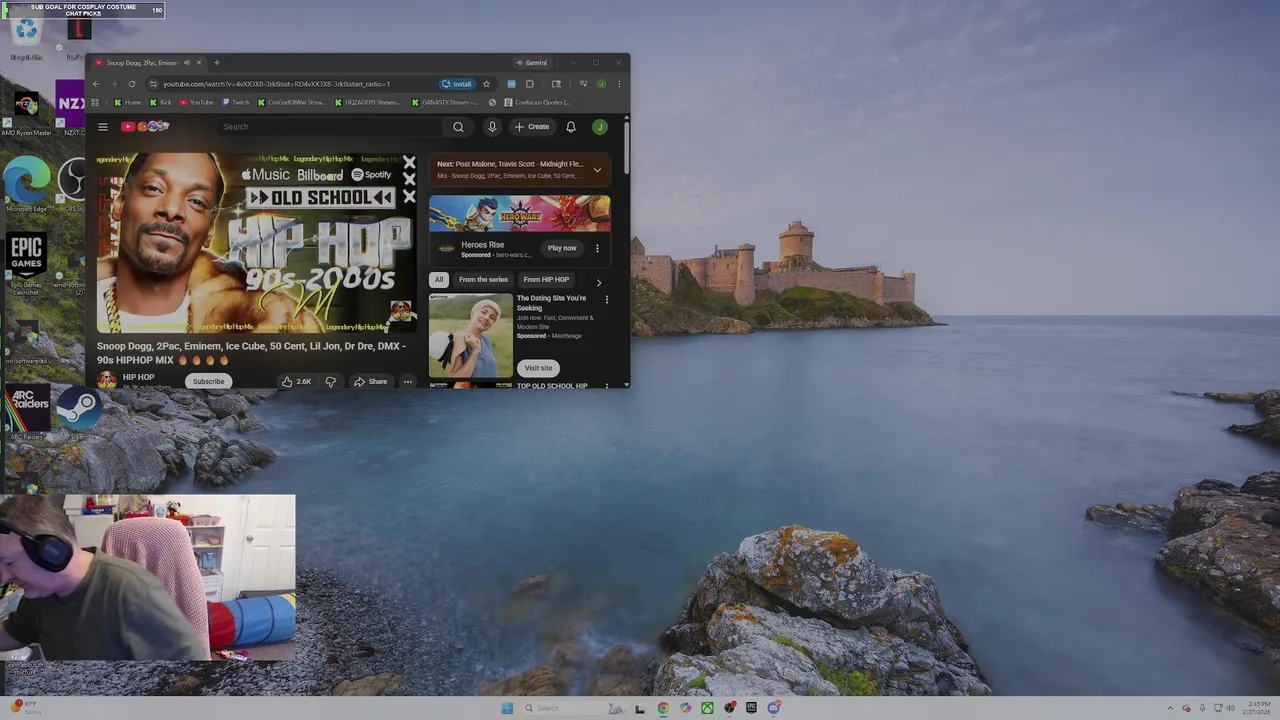Click the Chrome address bar URL
Image resolution: width=1280 pixels, height=720 pixels.
click(x=277, y=84)
